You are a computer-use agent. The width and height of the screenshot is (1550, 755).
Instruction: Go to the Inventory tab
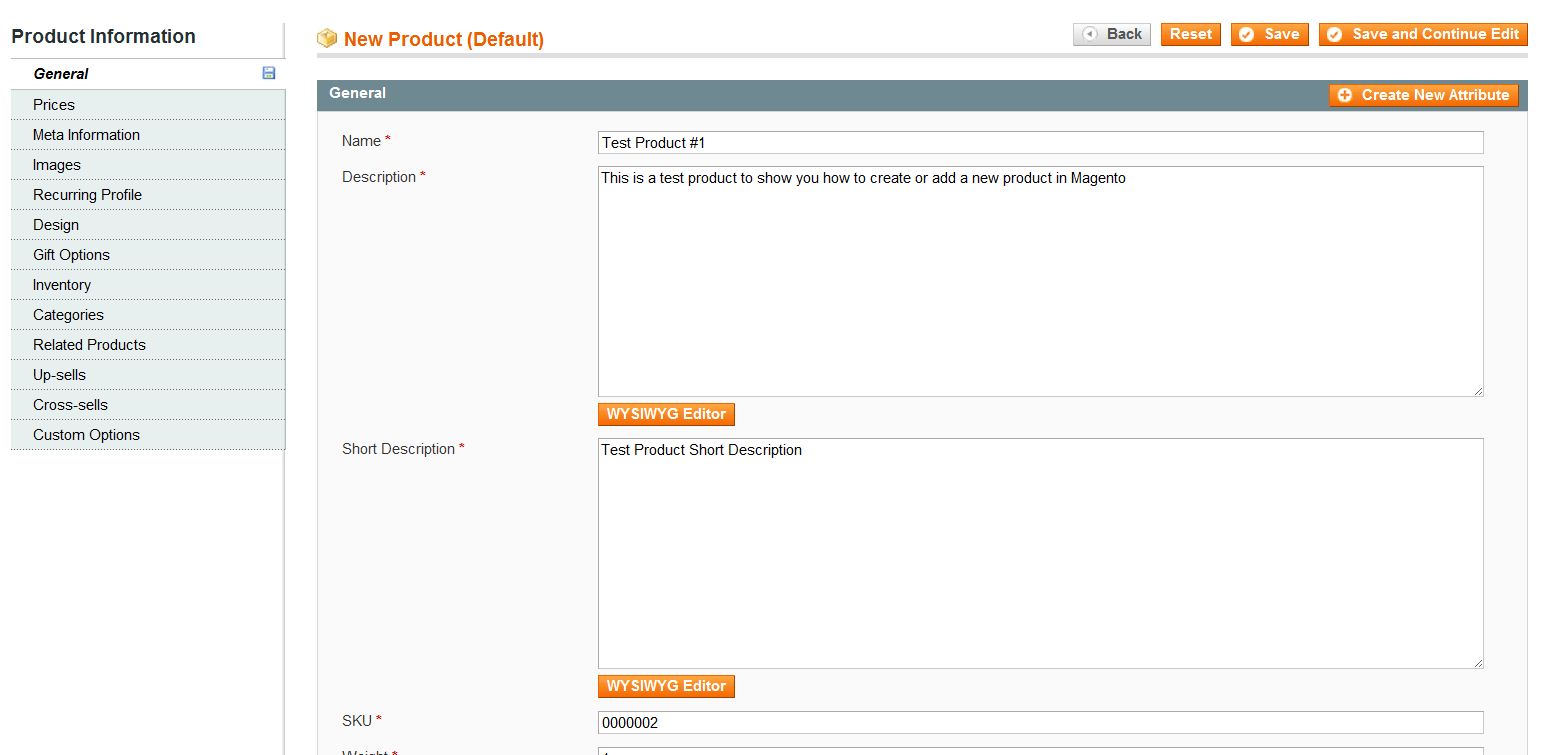[62, 285]
